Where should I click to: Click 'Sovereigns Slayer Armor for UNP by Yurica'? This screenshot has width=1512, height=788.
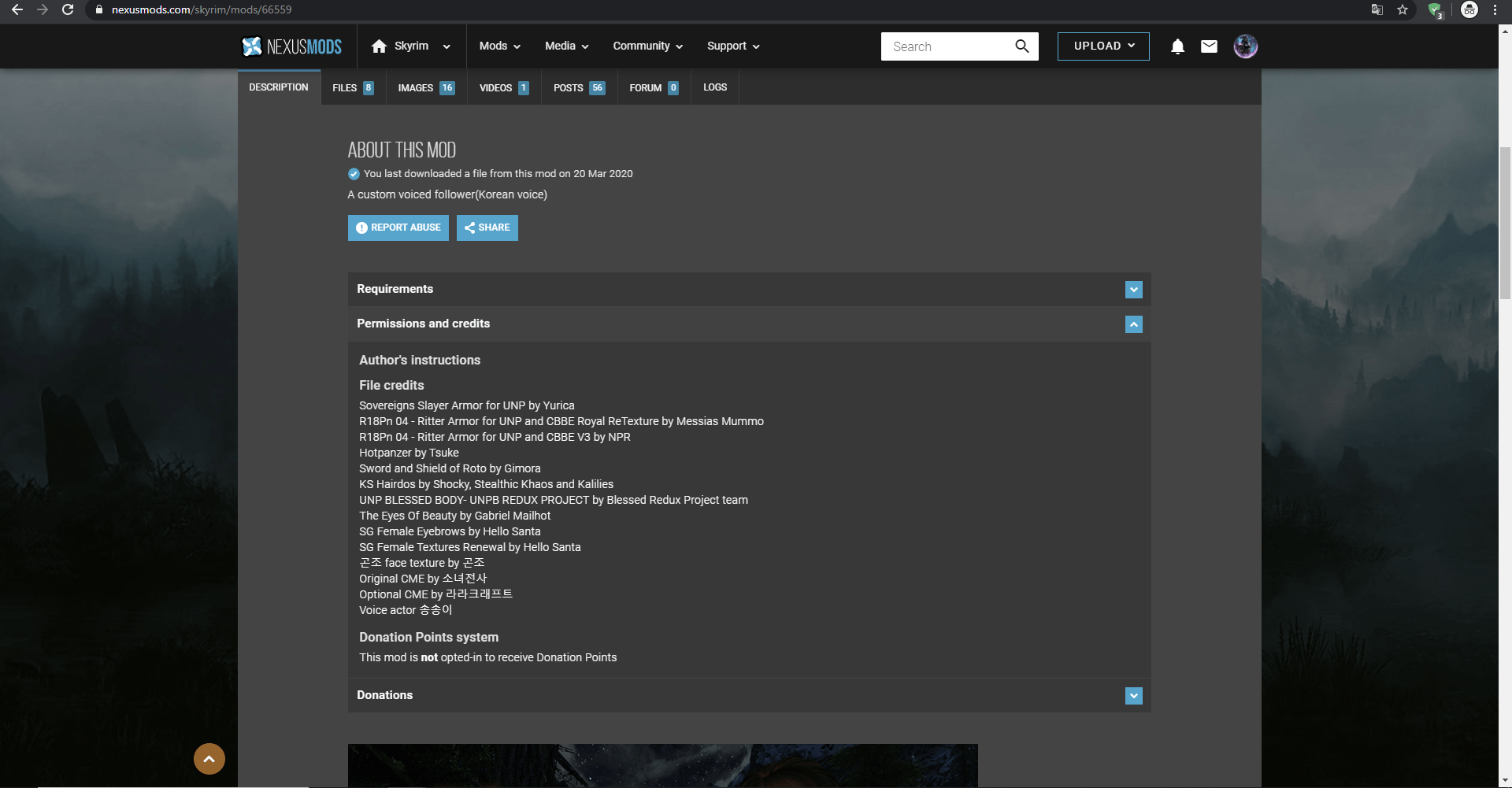click(467, 406)
